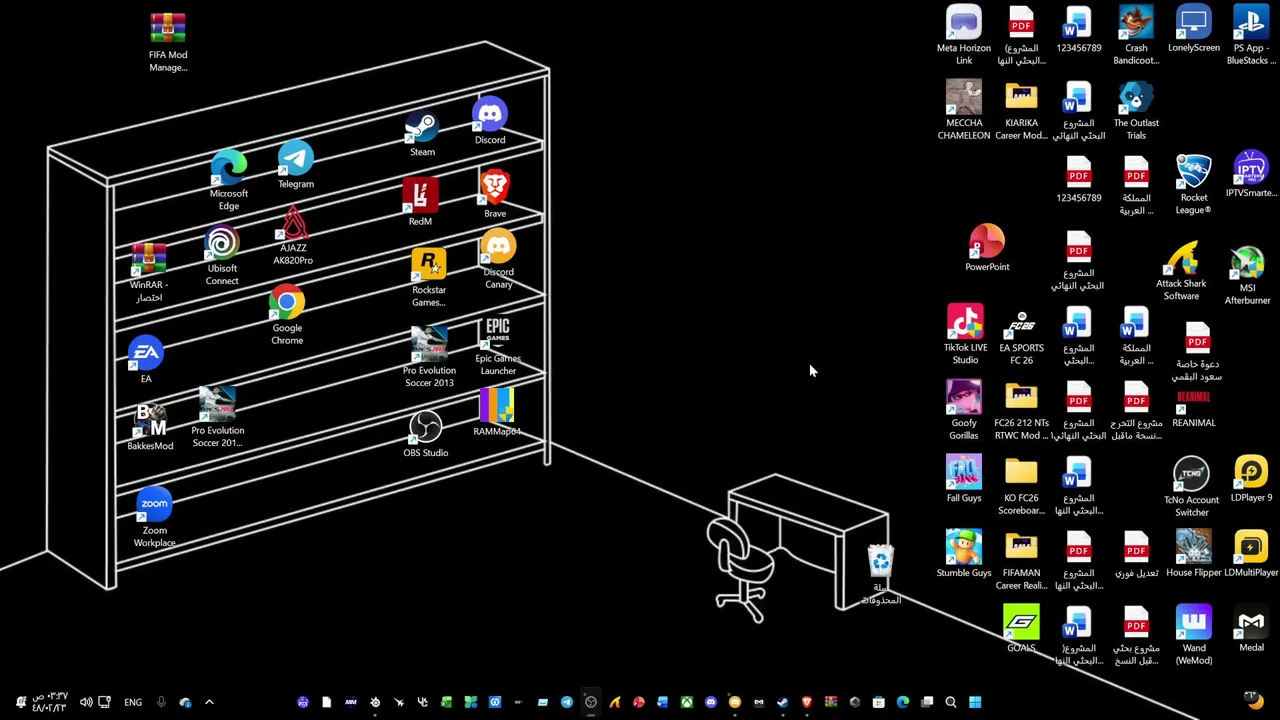The image size is (1280, 720).
Task: Click the Fall Guys desktop icon
Action: pos(964,479)
